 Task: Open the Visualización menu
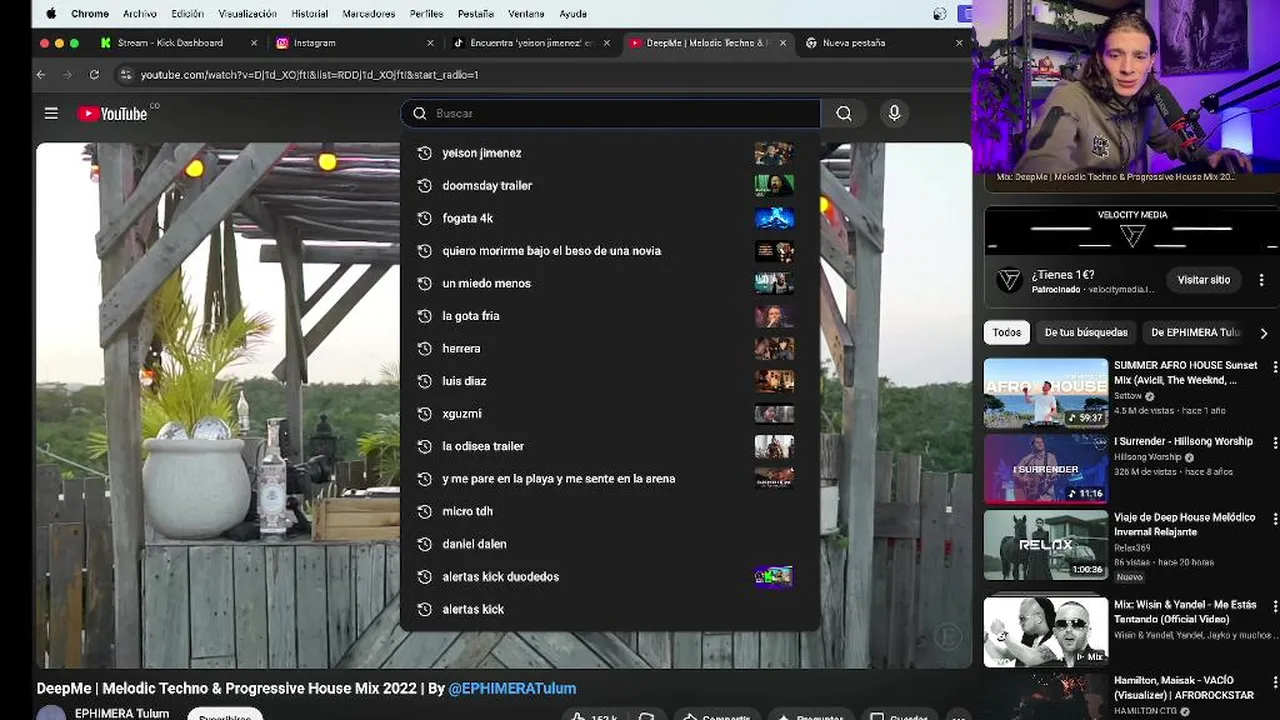tap(247, 14)
